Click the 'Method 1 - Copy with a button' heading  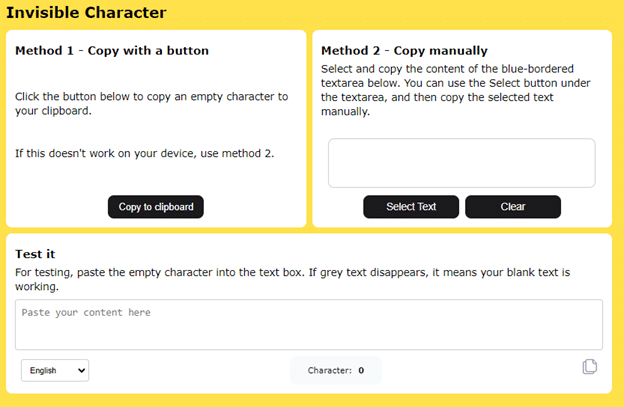pyautogui.click(x=112, y=51)
